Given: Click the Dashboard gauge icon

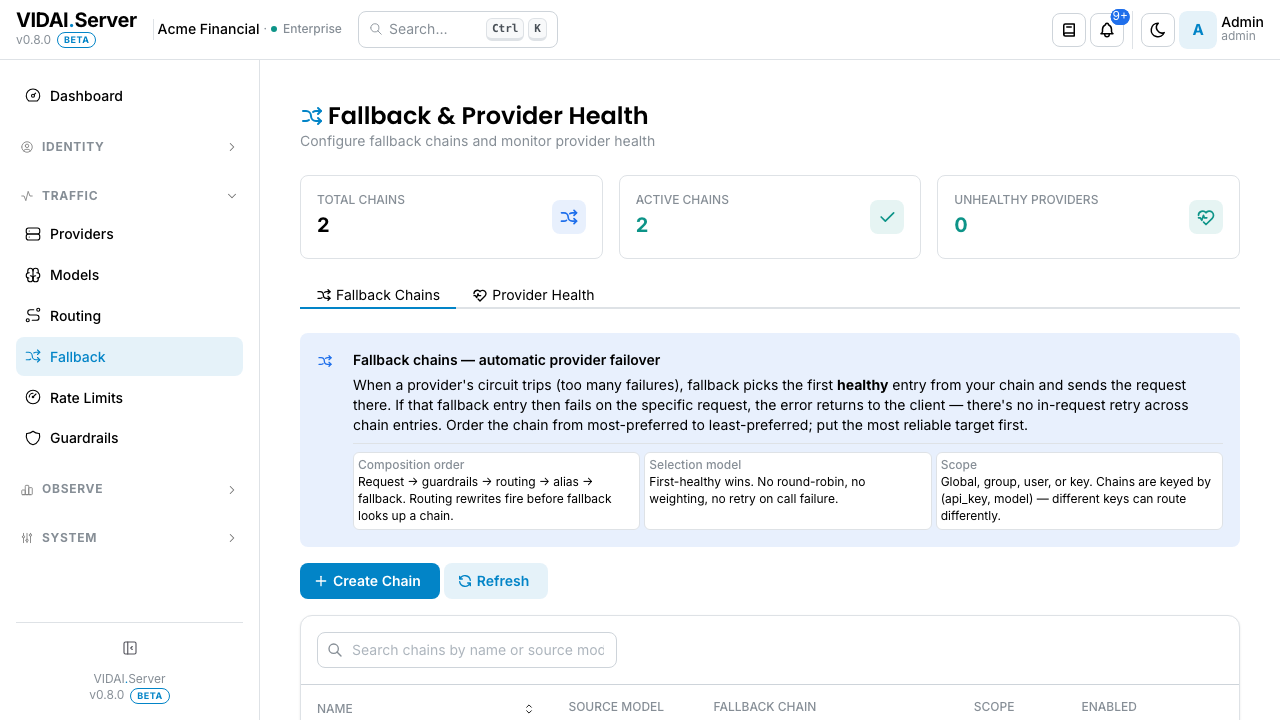Looking at the screenshot, I should 33,96.
